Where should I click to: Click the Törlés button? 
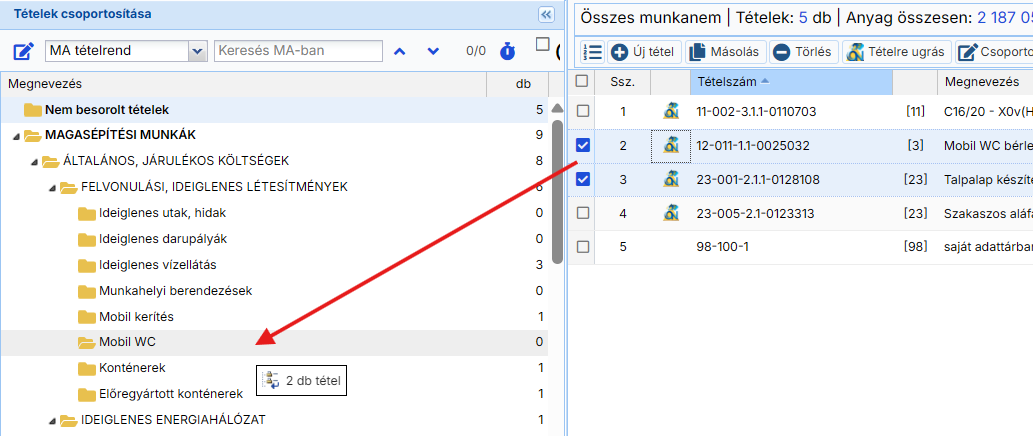point(802,52)
